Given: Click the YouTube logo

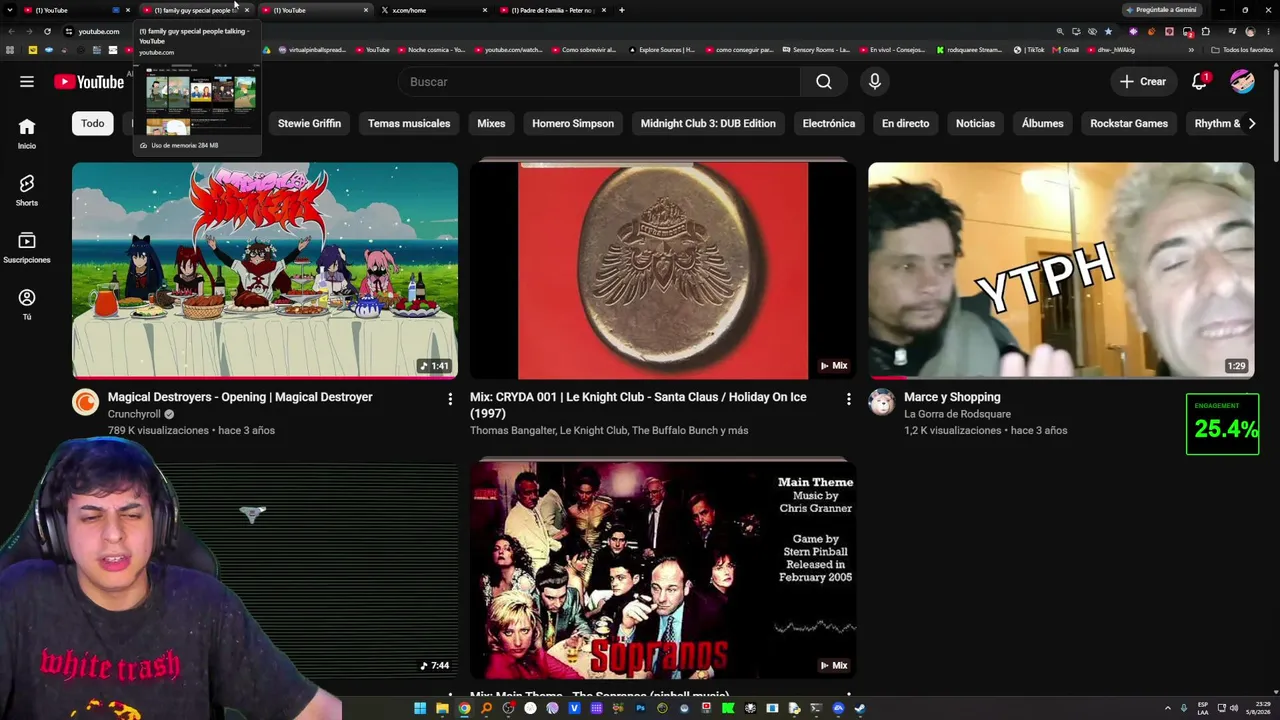Looking at the screenshot, I should click(x=89, y=82).
